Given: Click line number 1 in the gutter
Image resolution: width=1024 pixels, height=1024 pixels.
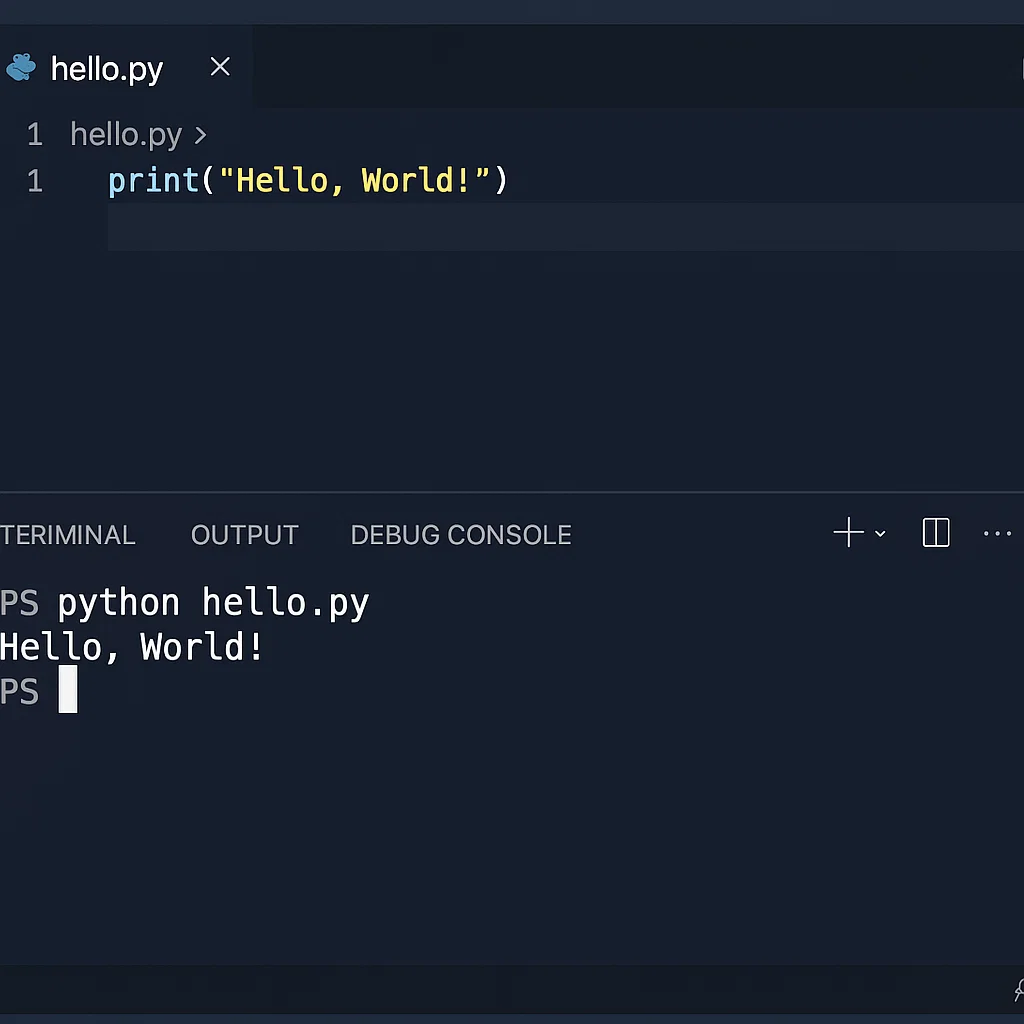Looking at the screenshot, I should click(x=34, y=180).
